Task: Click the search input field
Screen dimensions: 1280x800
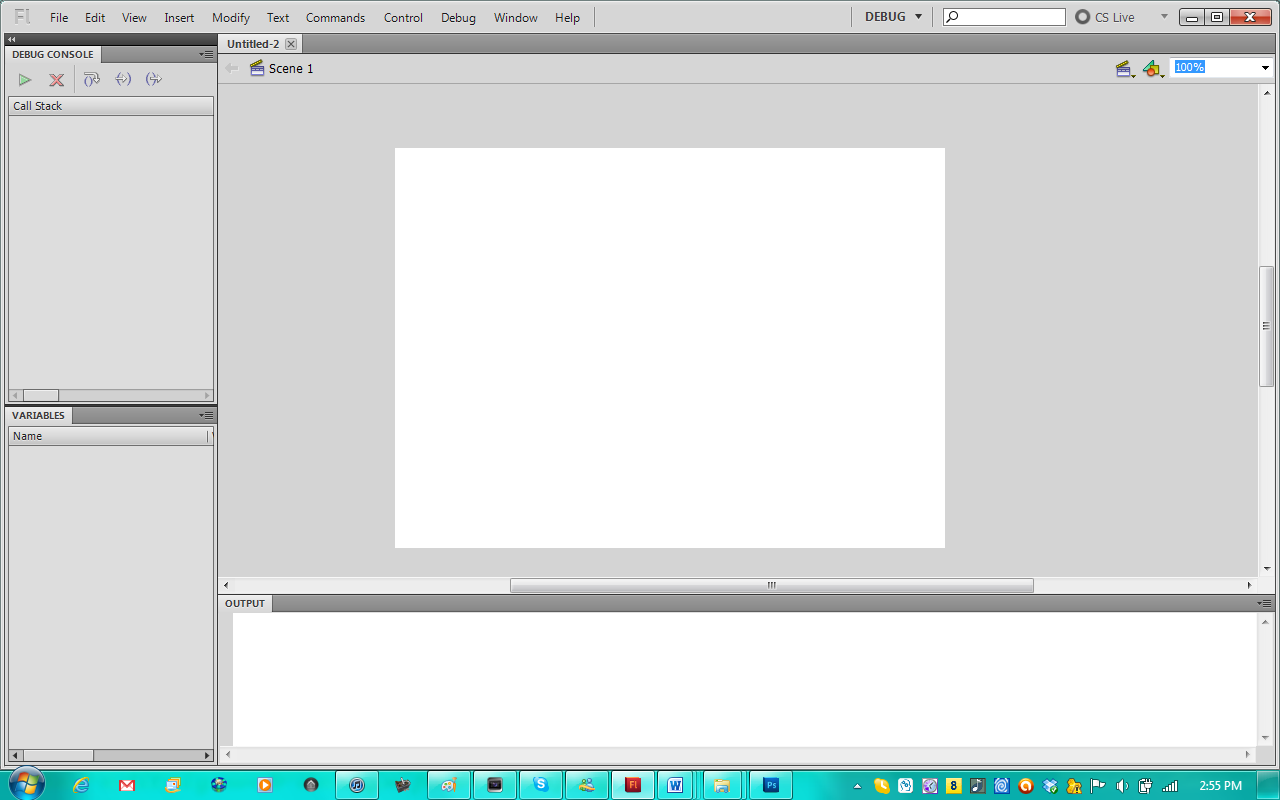Action: [x=1004, y=17]
